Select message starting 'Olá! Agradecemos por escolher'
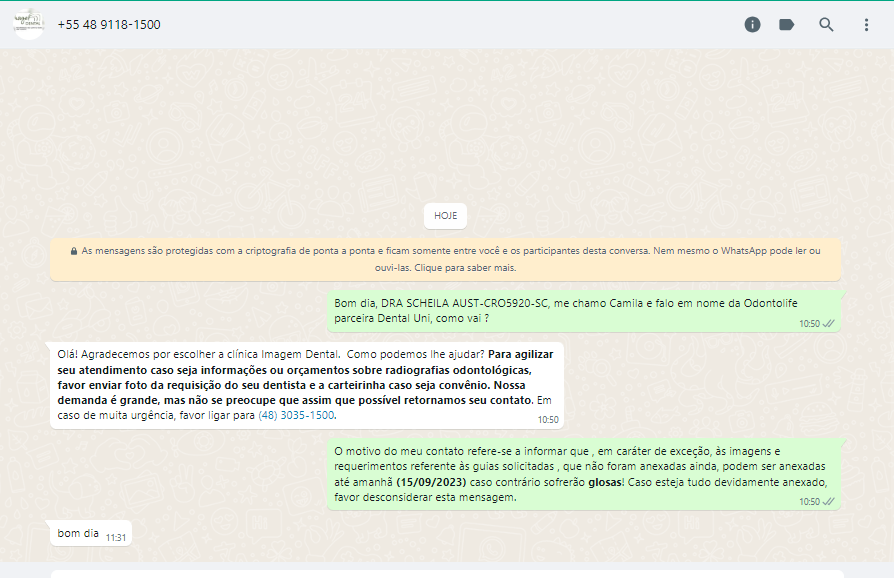 (307, 385)
